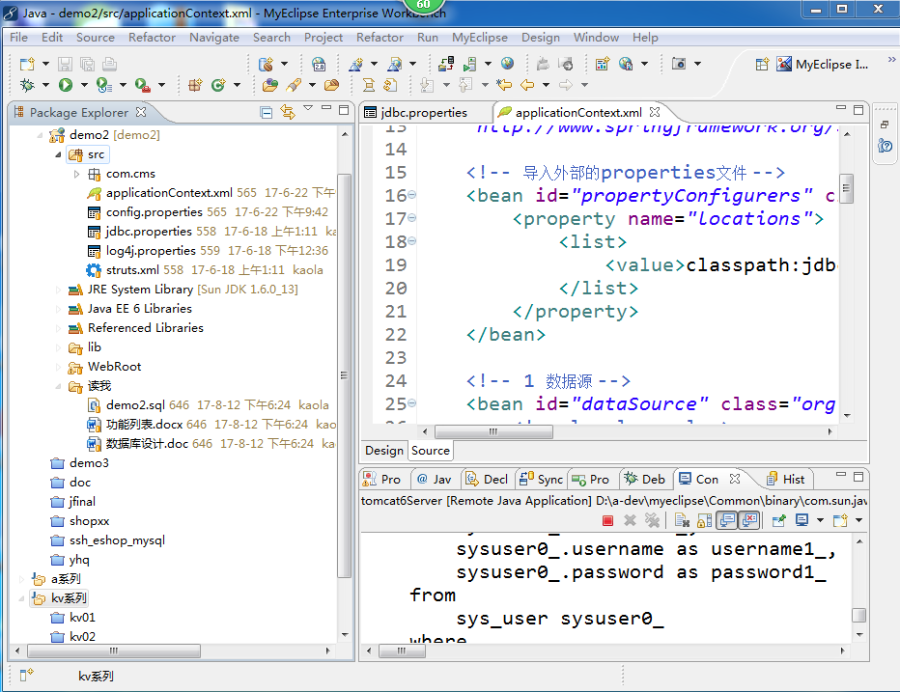Click the Last Edit Location icon
Viewport: 900px width, 692px height.
[x=504, y=85]
